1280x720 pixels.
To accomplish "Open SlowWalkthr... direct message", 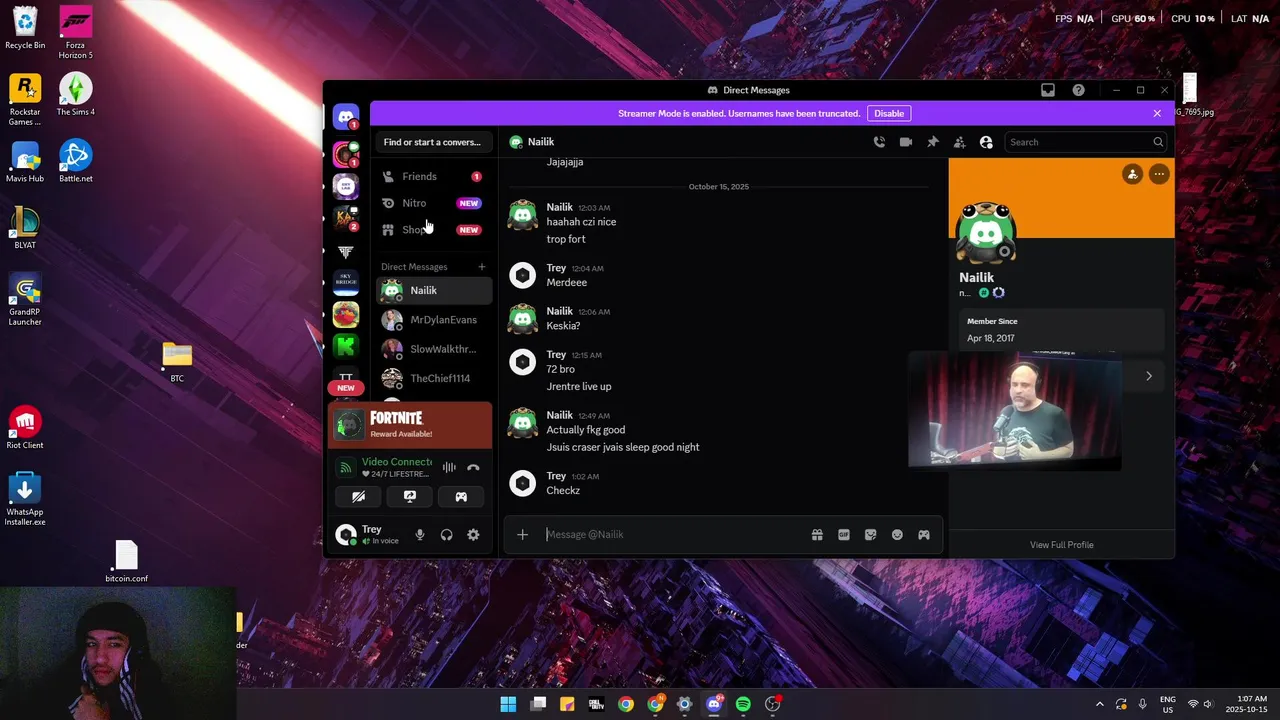I will coord(434,349).
